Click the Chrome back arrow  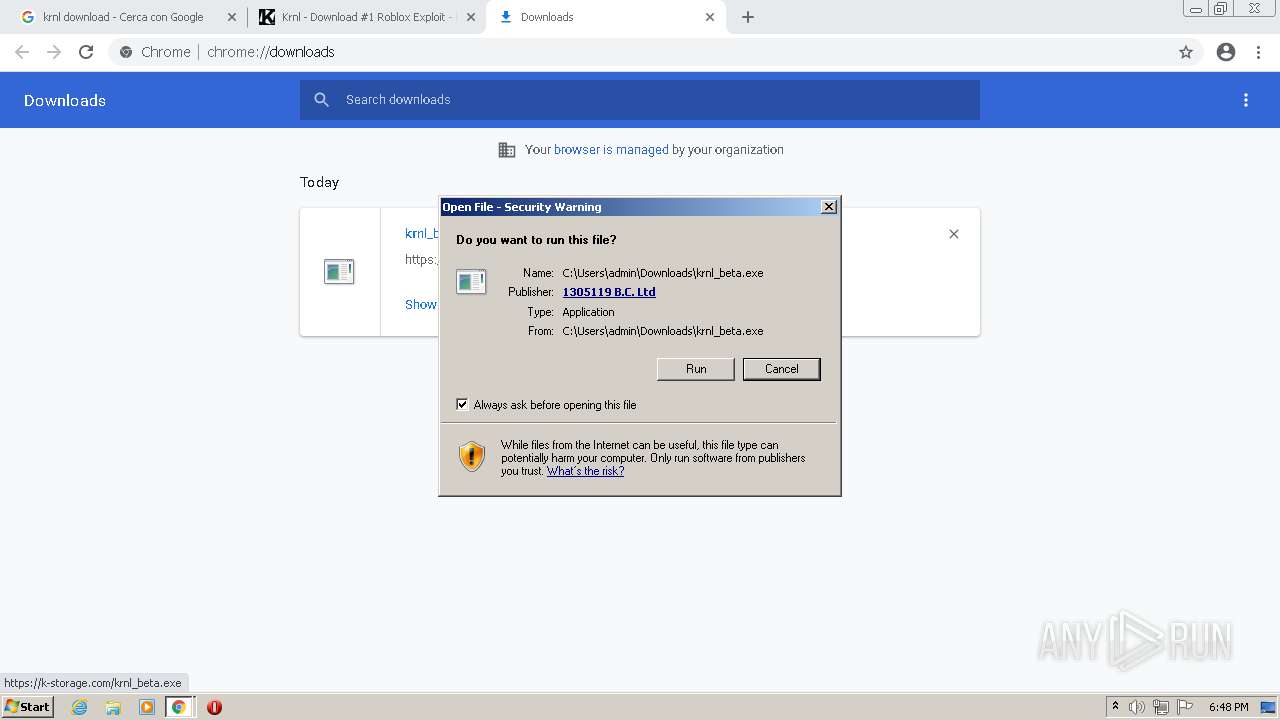pyautogui.click(x=22, y=52)
